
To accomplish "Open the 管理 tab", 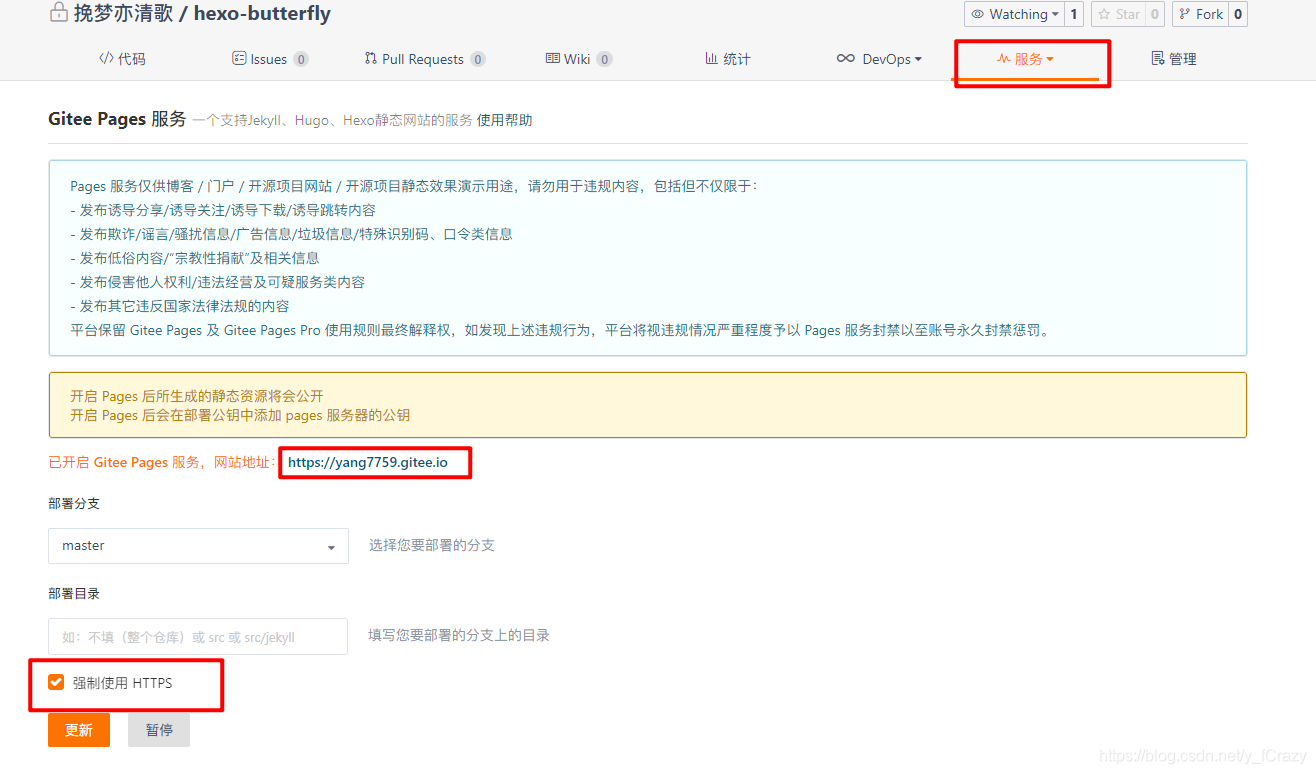I will tap(1174, 59).
